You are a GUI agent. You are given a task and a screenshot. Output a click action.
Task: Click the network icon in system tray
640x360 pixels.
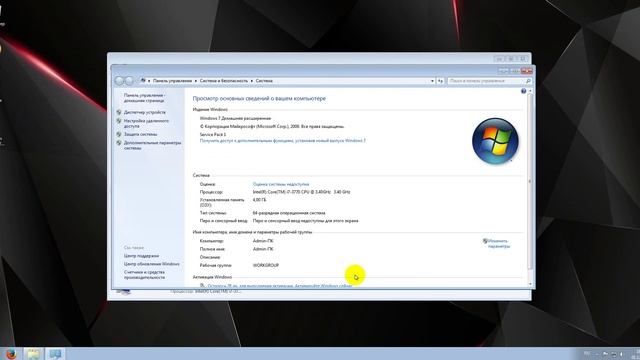coord(613,354)
